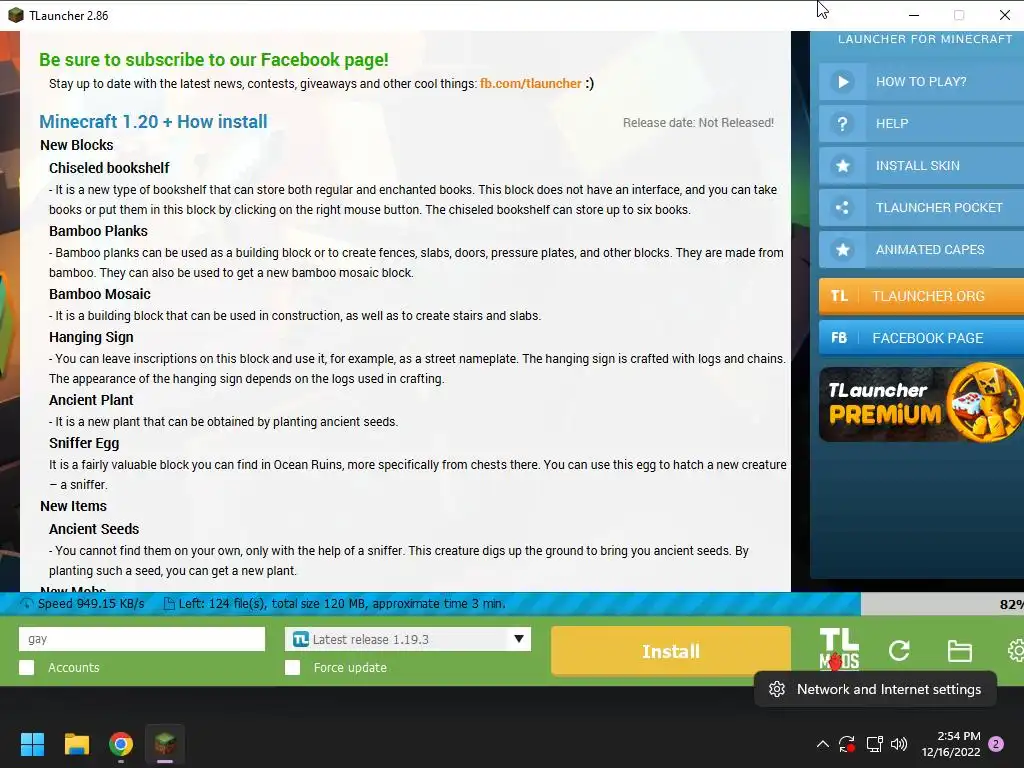Open TLAUNCHER POCKET menu item
The image size is (1024, 768).
click(x=921, y=208)
